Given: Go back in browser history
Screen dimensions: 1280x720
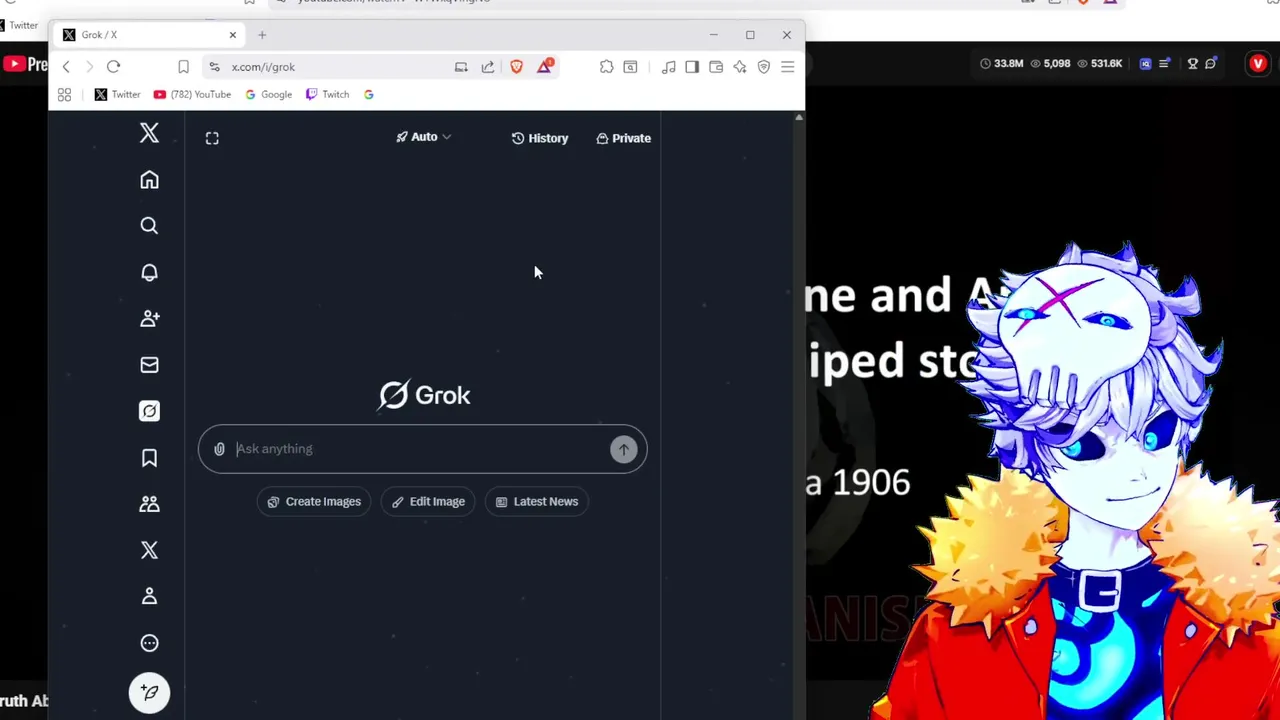Looking at the screenshot, I should point(66,67).
